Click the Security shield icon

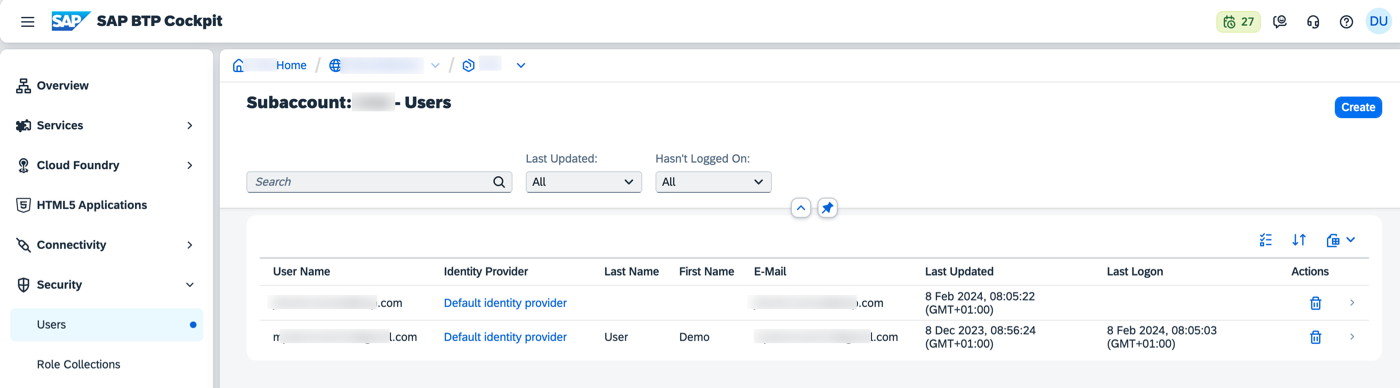[23, 285]
